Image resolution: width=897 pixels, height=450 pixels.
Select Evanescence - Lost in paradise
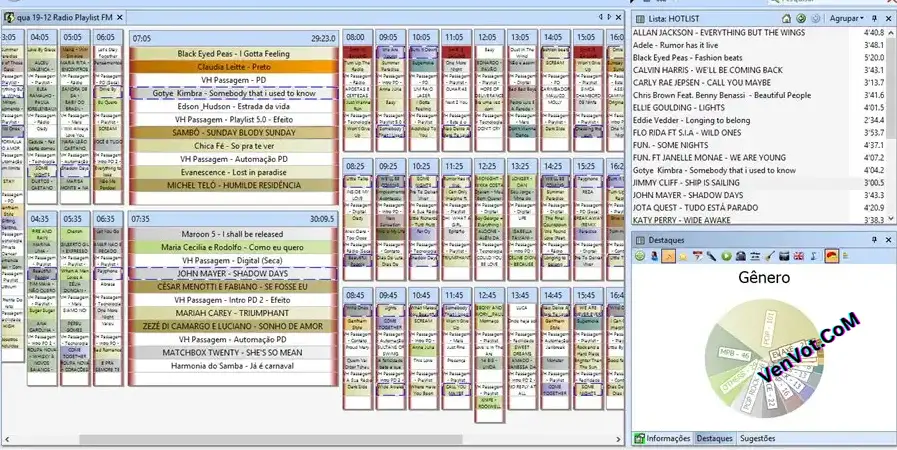click(x=233, y=172)
